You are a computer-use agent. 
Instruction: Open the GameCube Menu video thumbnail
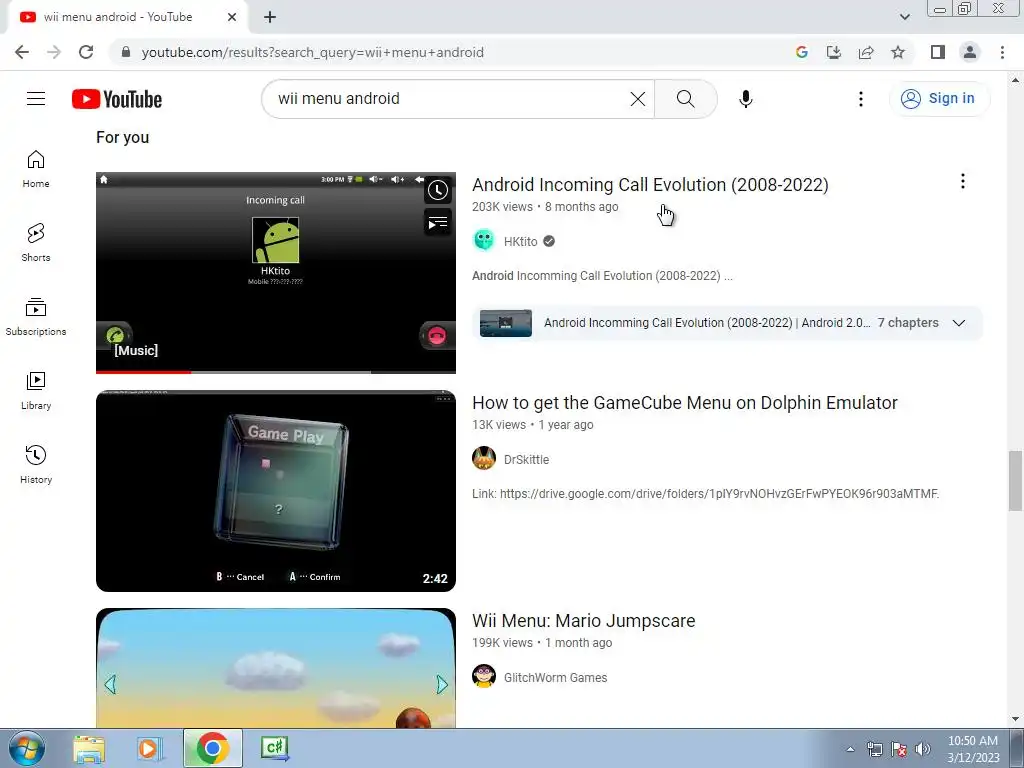click(276, 490)
